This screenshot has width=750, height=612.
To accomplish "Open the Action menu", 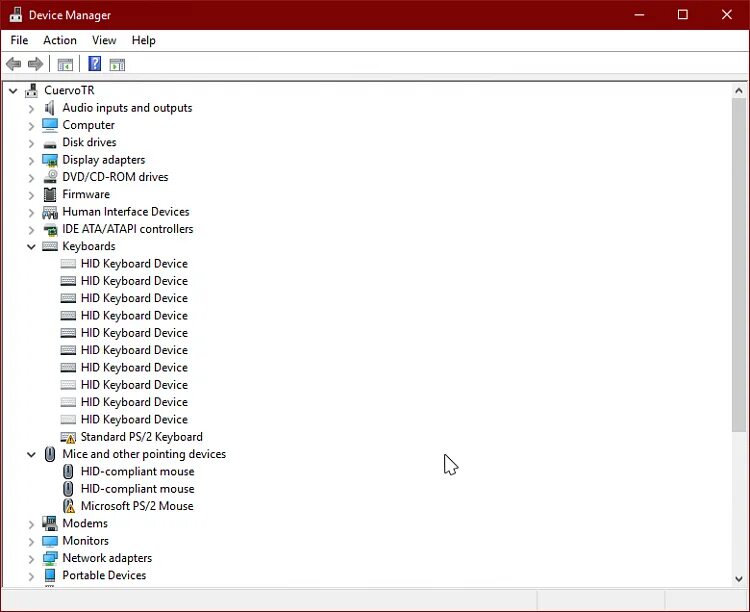I will tap(60, 40).
